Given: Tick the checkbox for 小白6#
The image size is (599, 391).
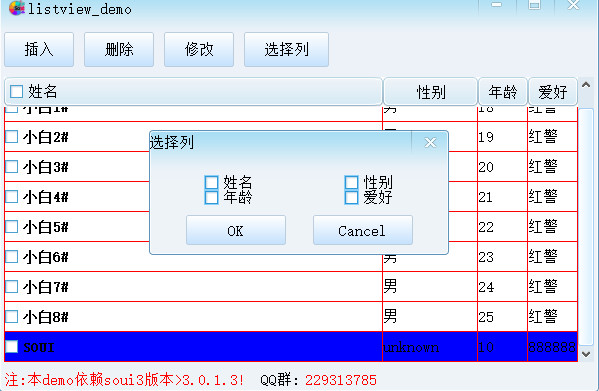Looking at the screenshot, I should click(12, 257).
